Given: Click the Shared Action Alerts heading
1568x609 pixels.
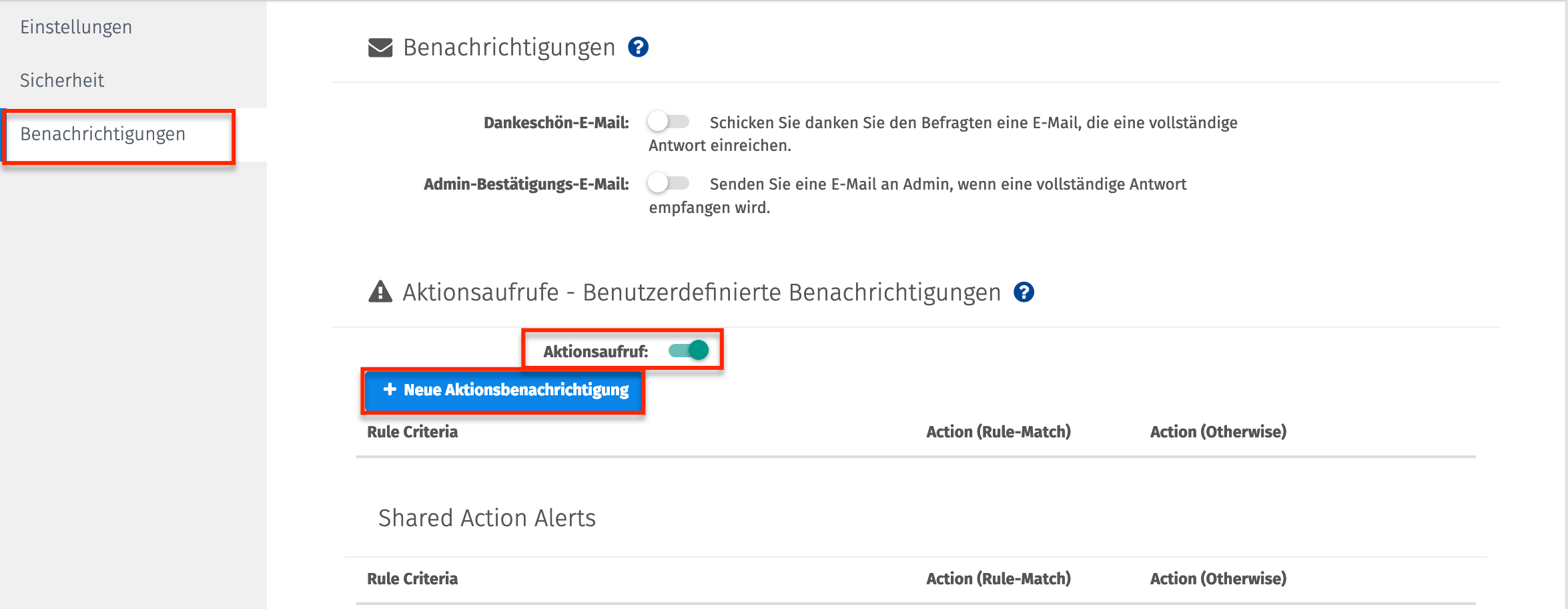Looking at the screenshot, I should coord(486,518).
